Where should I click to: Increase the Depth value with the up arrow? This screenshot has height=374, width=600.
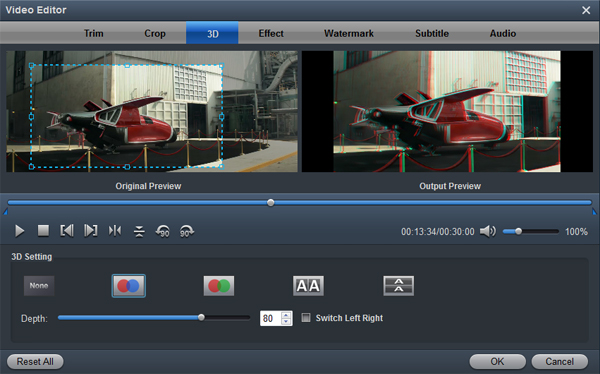click(x=286, y=315)
